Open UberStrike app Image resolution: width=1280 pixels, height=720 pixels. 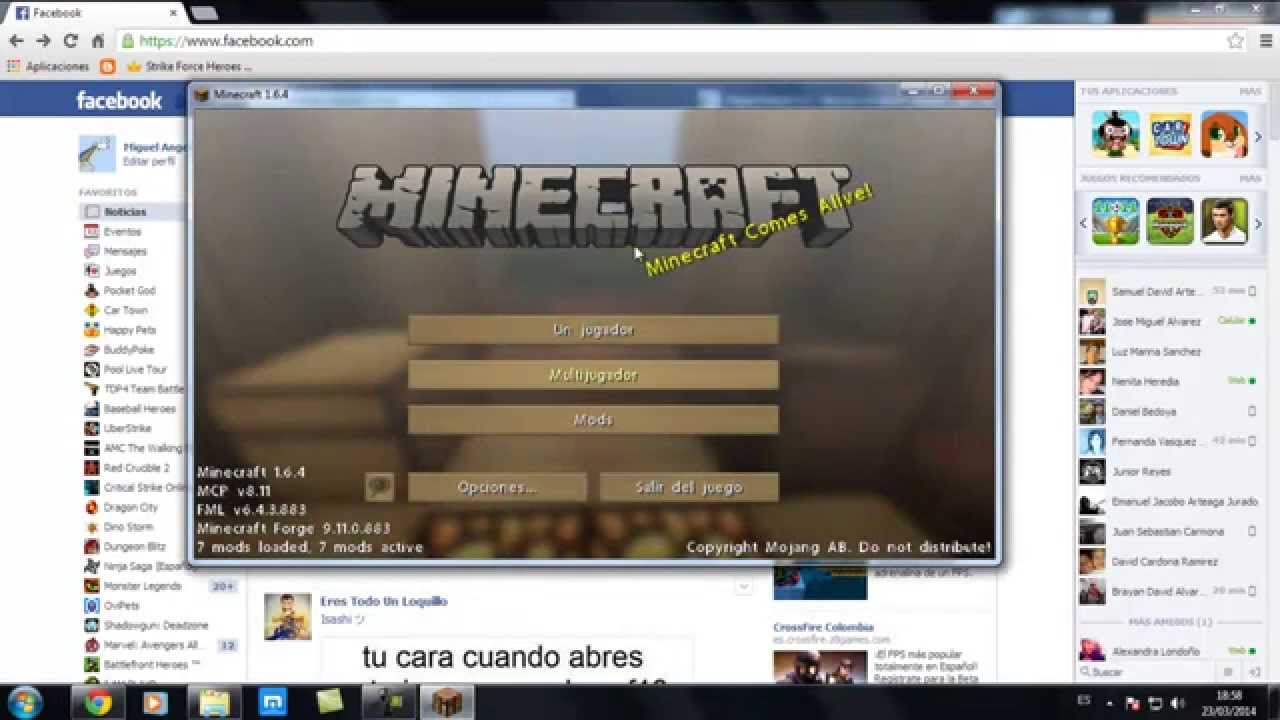click(x=126, y=428)
